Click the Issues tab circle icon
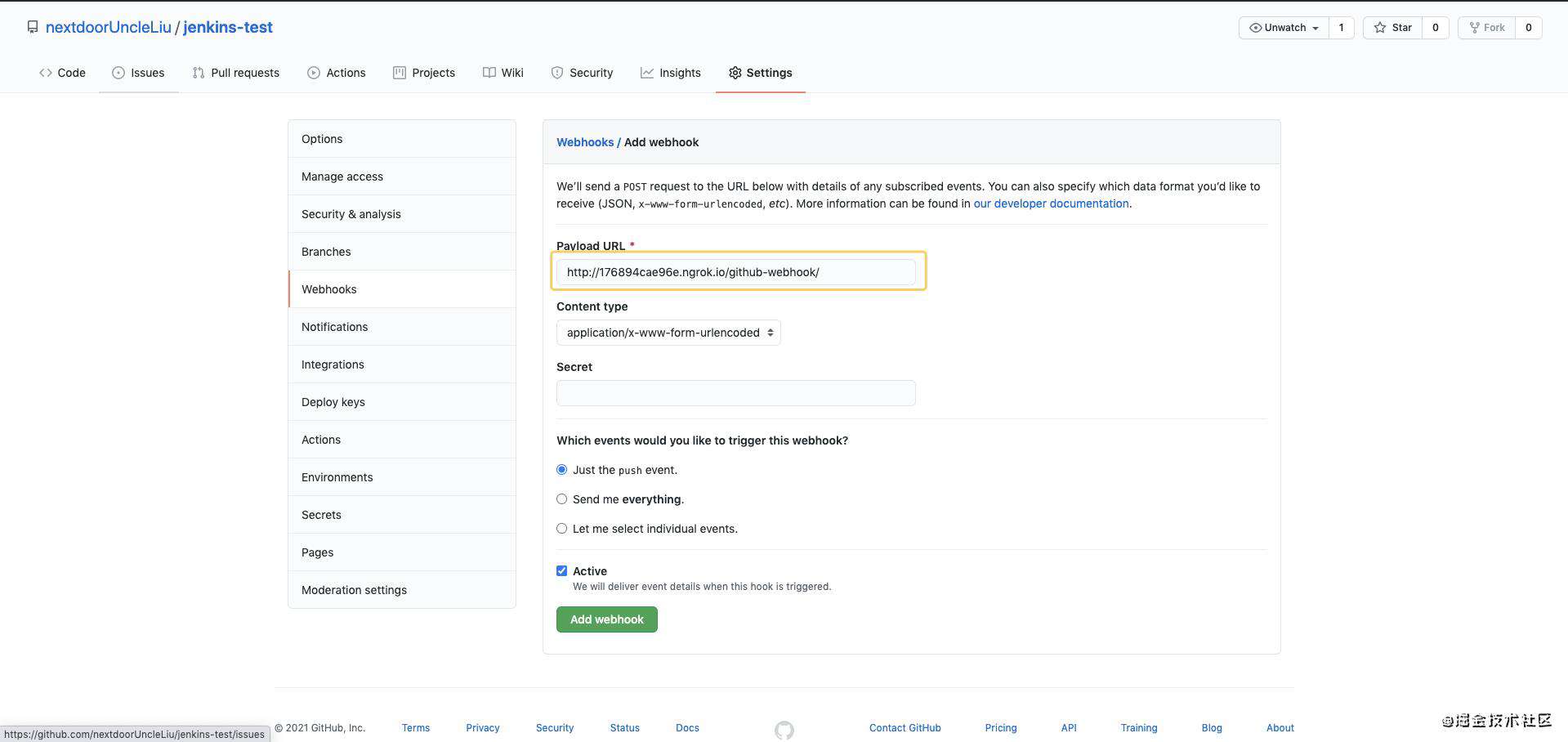The width and height of the screenshot is (1568, 742). tap(118, 73)
